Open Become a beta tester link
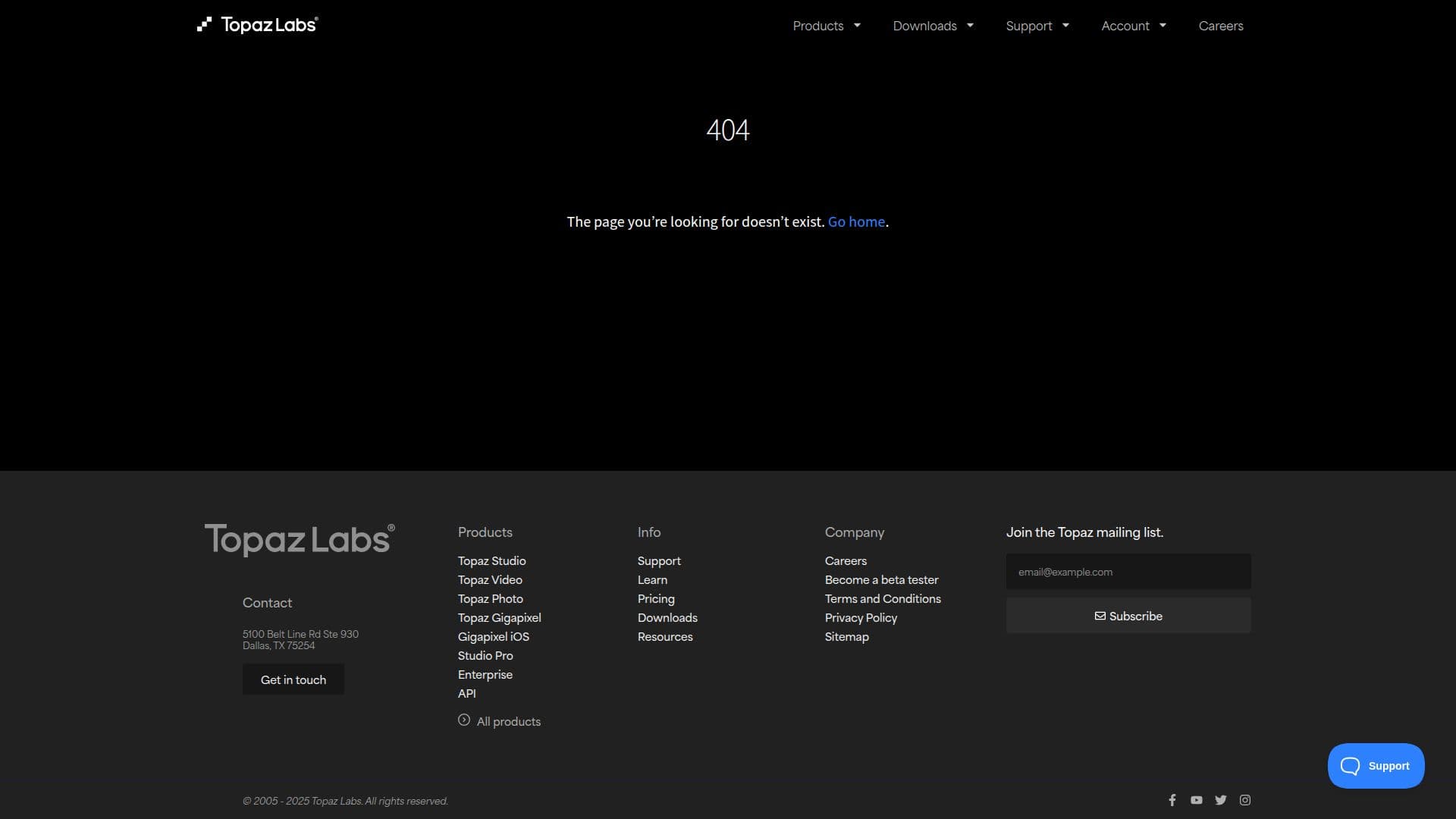 (881, 579)
